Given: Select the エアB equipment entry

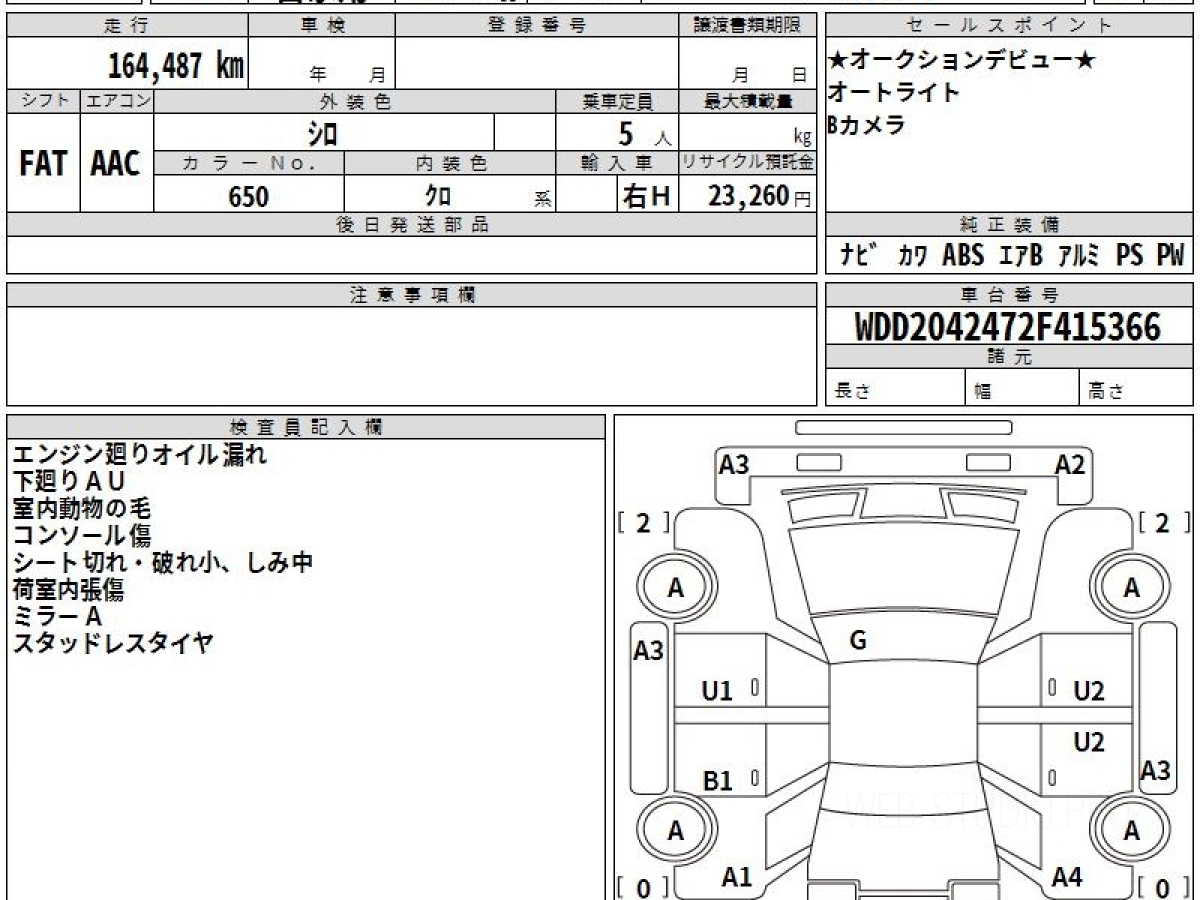Looking at the screenshot, I should 1021,256.
